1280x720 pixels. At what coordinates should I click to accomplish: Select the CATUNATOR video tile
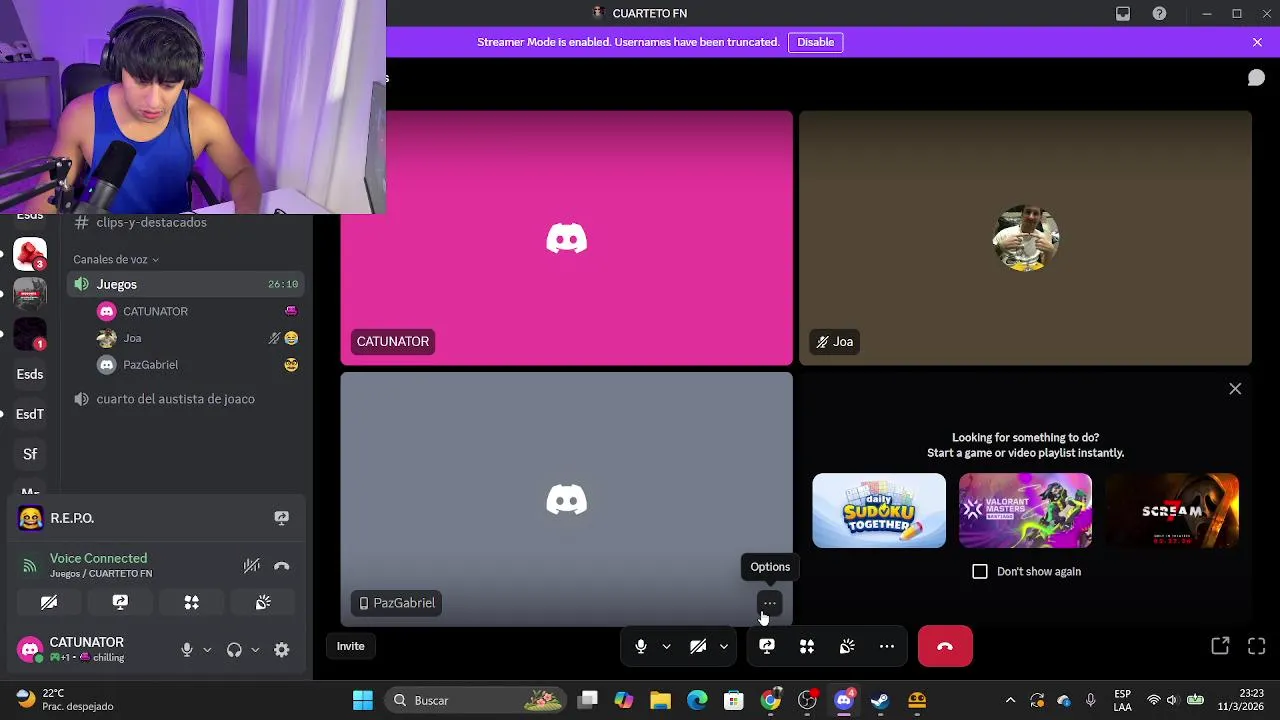[566, 238]
